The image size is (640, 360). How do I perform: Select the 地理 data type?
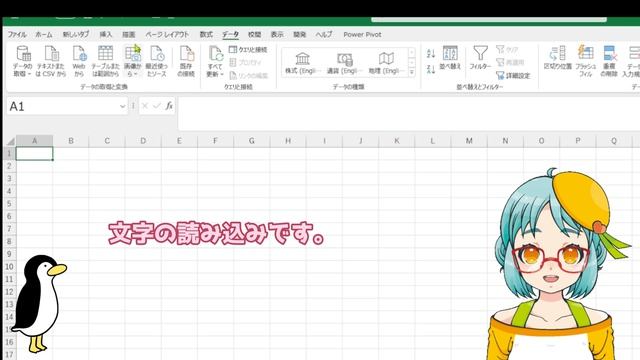[x=386, y=63]
